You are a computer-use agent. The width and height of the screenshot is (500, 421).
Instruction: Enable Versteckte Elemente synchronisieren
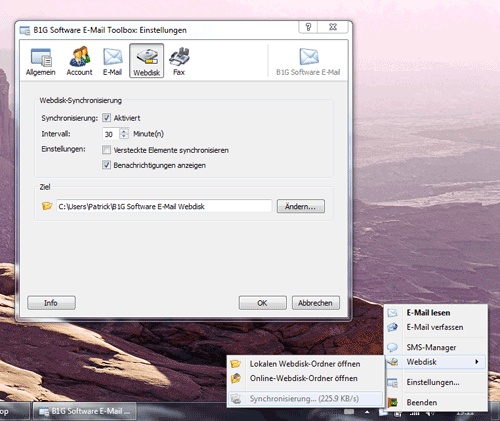[106, 150]
